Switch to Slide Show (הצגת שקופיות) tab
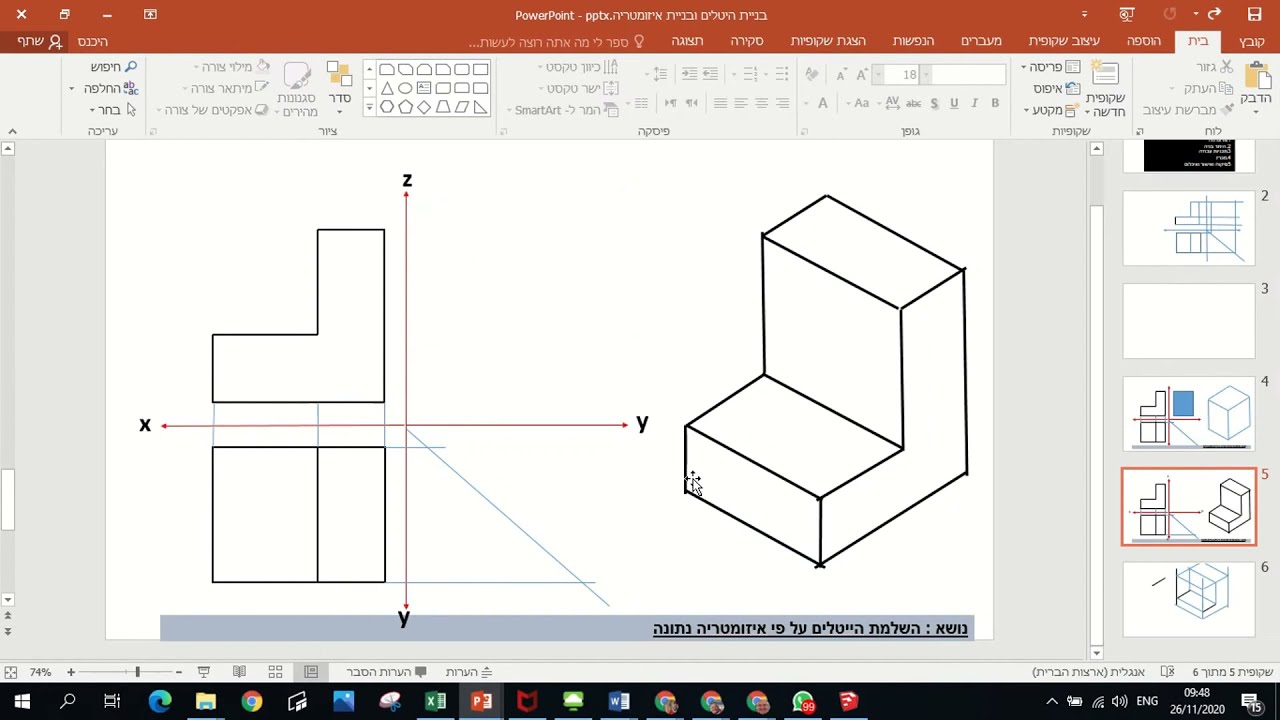Image resolution: width=1280 pixels, height=720 pixels. 828,41
